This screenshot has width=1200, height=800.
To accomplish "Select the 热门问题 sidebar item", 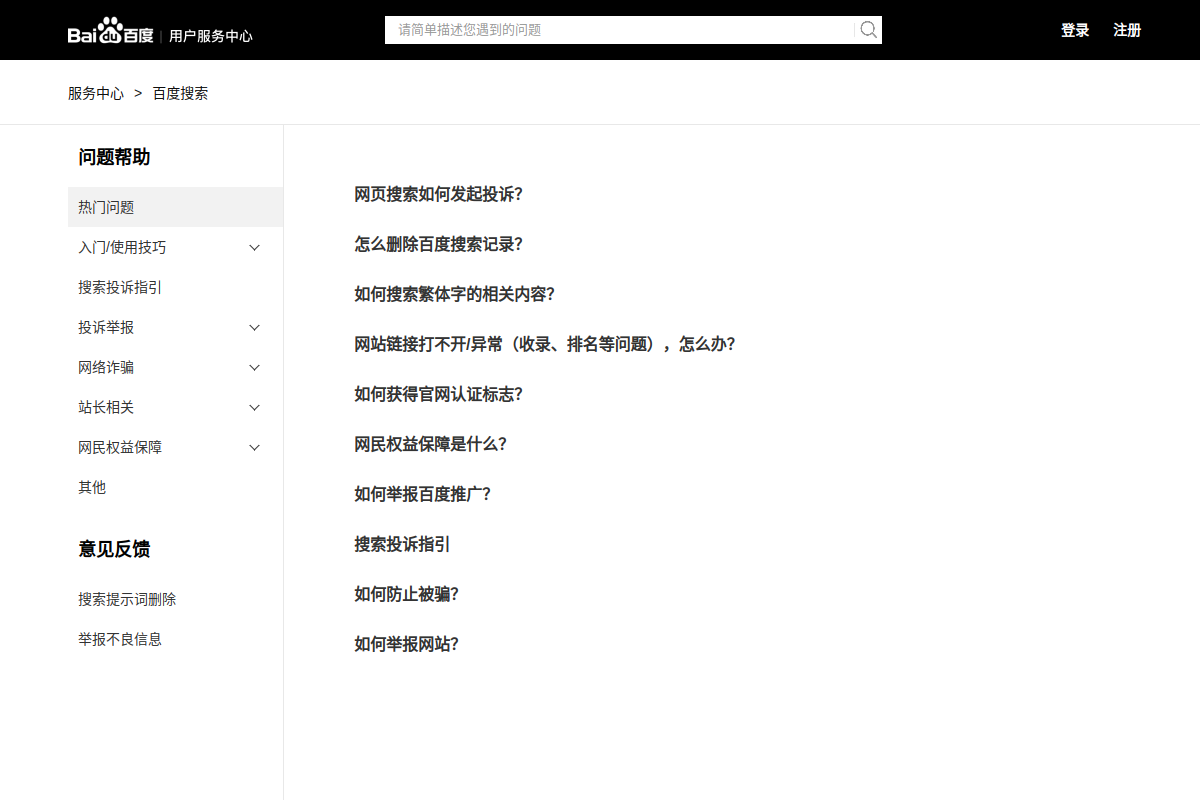I will [104, 207].
